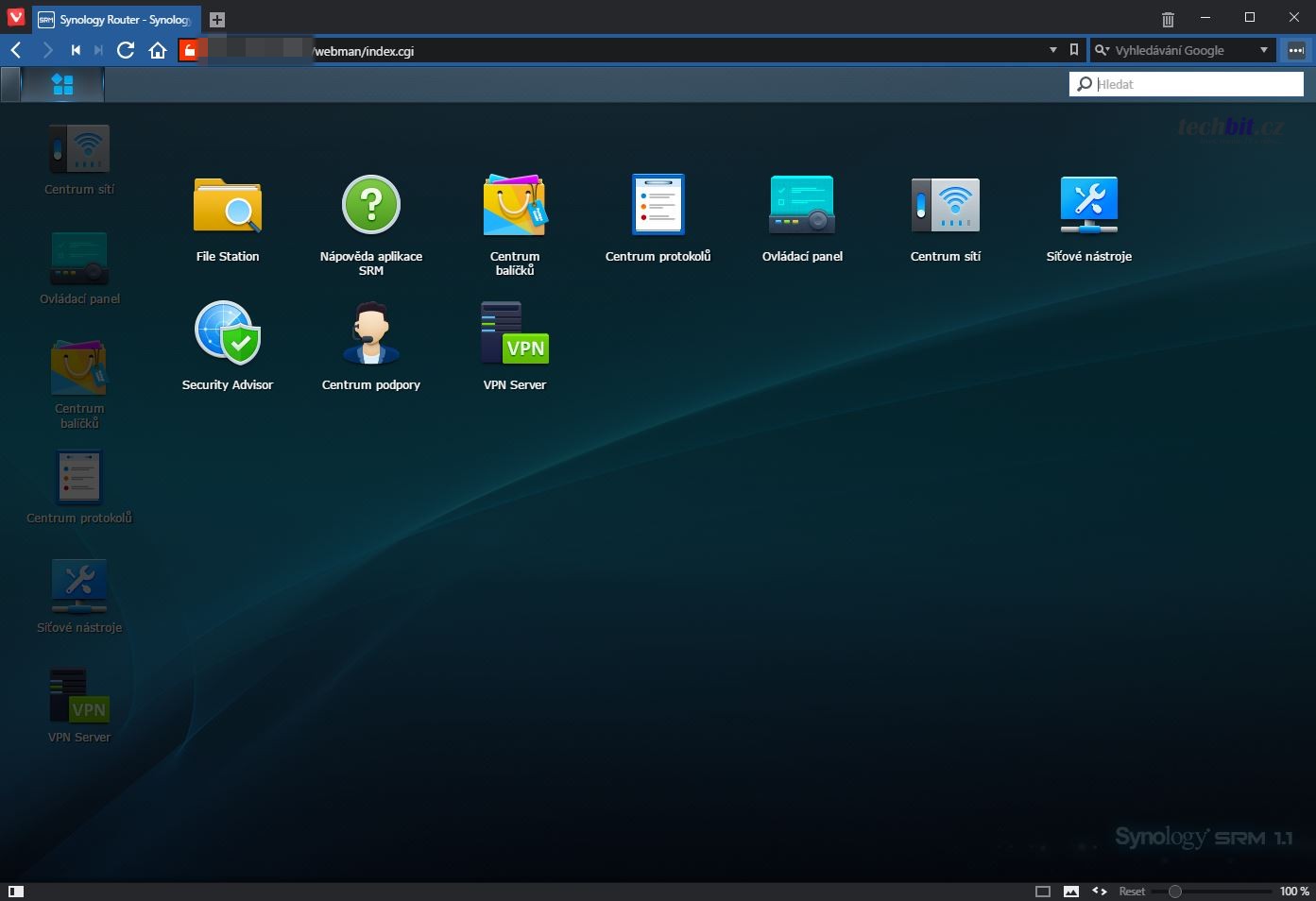Toggle image loading in status bar
The height and width of the screenshot is (901, 1316).
[x=1070, y=891]
